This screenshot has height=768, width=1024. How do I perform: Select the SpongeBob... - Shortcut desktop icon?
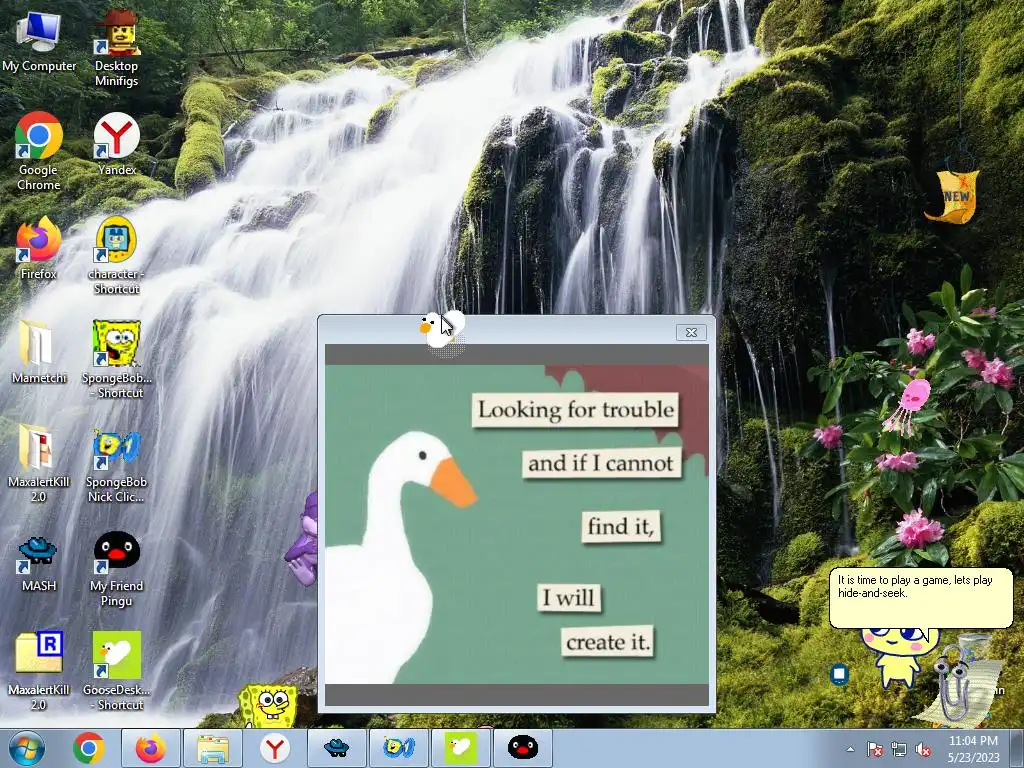coord(116,359)
